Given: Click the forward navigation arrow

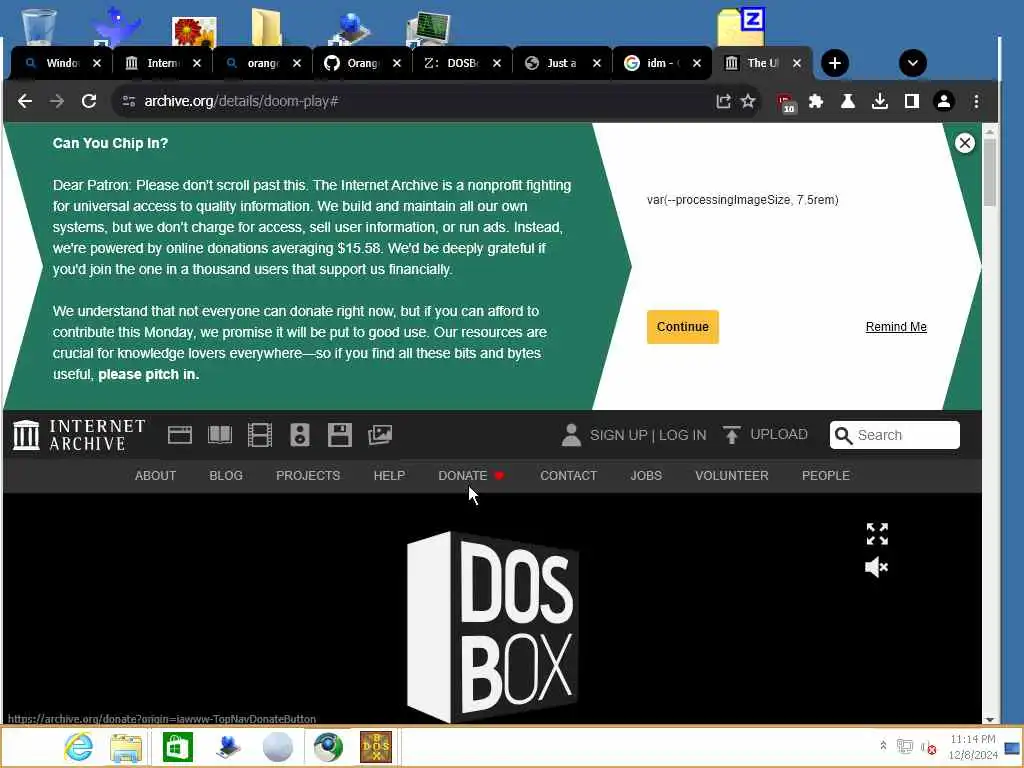Looking at the screenshot, I should [x=57, y=101].
